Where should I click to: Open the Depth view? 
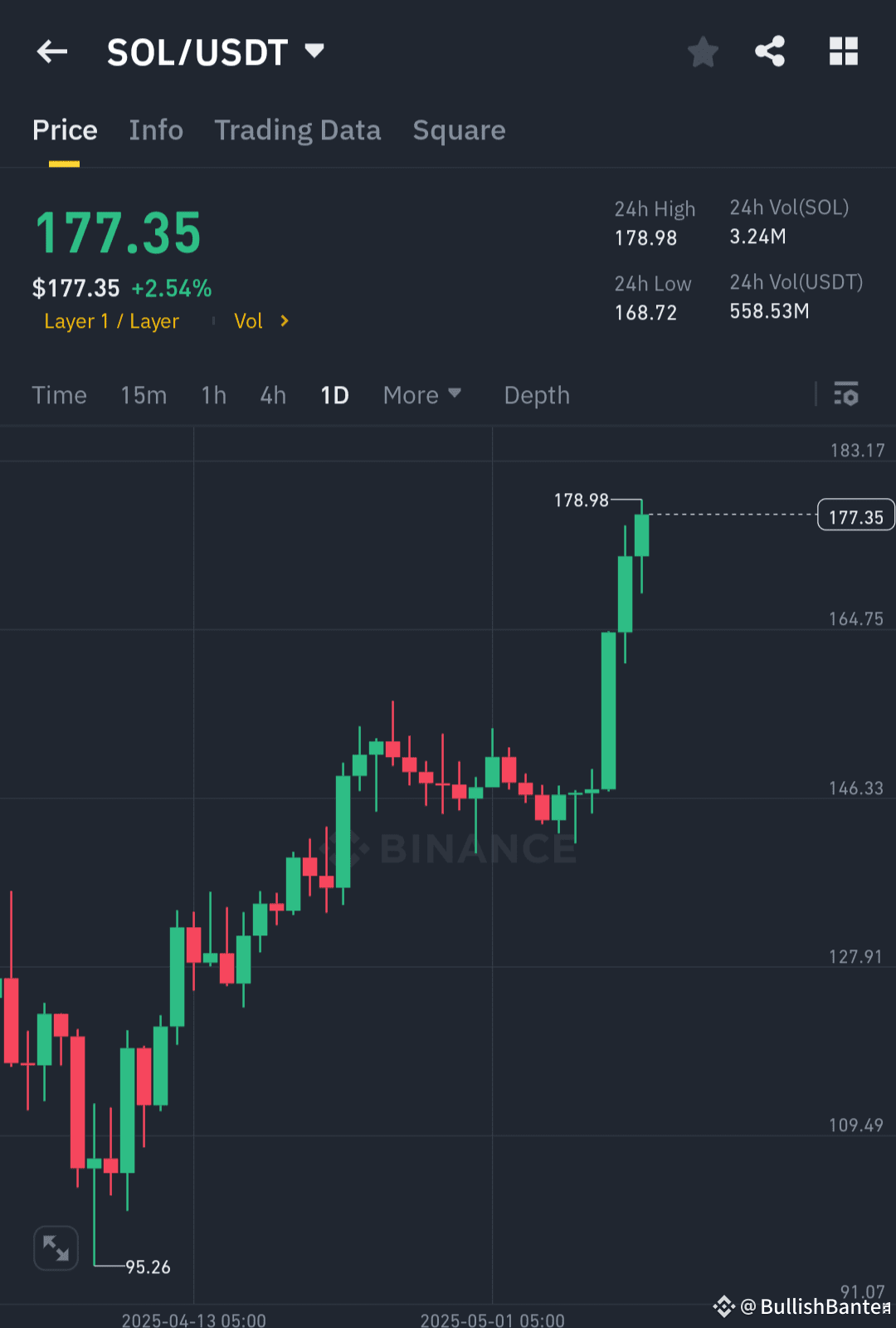point(536,395)
